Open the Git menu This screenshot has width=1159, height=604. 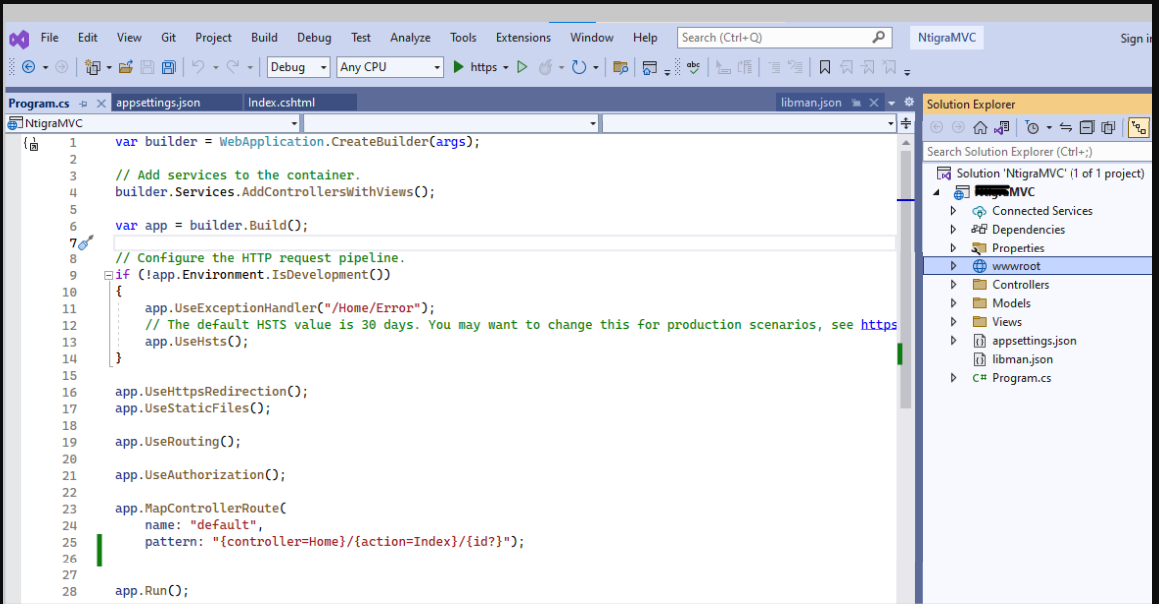[169, 38]
